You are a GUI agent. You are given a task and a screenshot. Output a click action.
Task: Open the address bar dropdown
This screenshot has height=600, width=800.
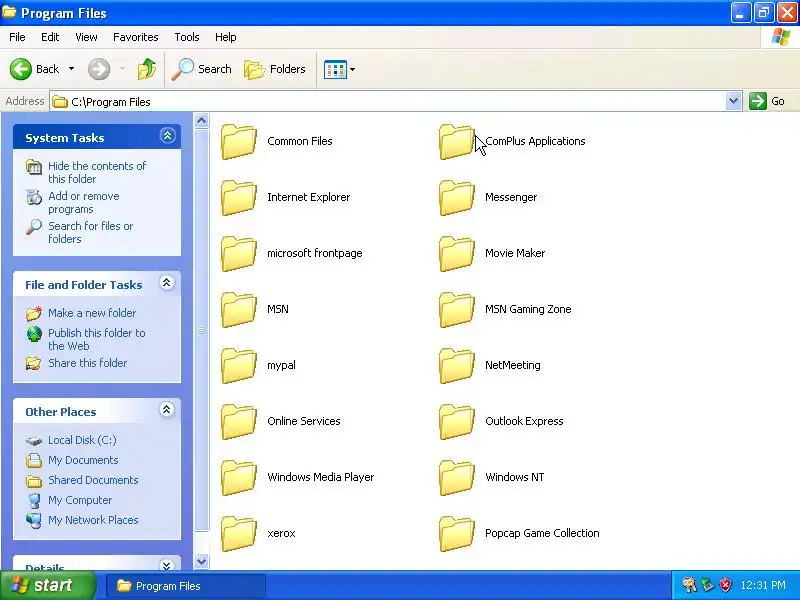pos(733,101)
